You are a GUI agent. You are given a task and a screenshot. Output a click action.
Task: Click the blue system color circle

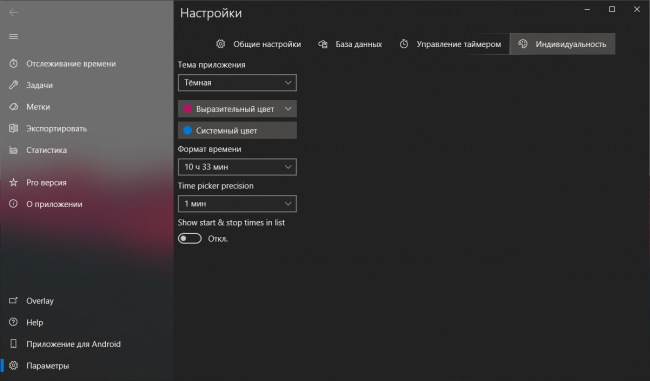coord(187,130)
